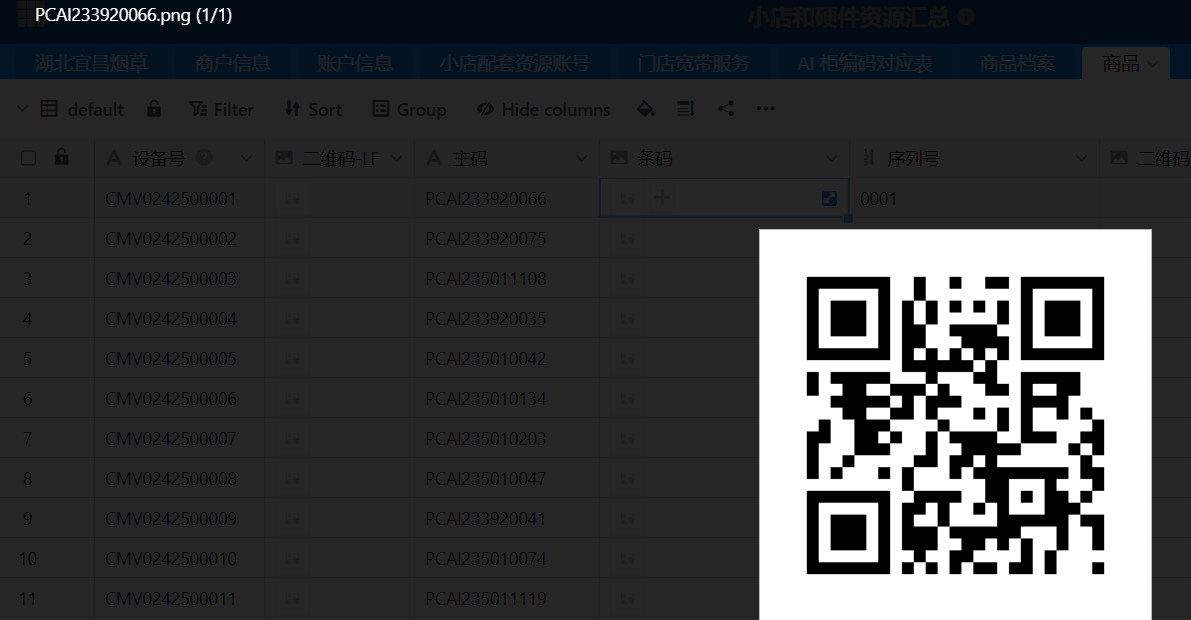Select cell PCAI235010074
The width and height of the screenshot is (1191, 620).
[507, 558]
